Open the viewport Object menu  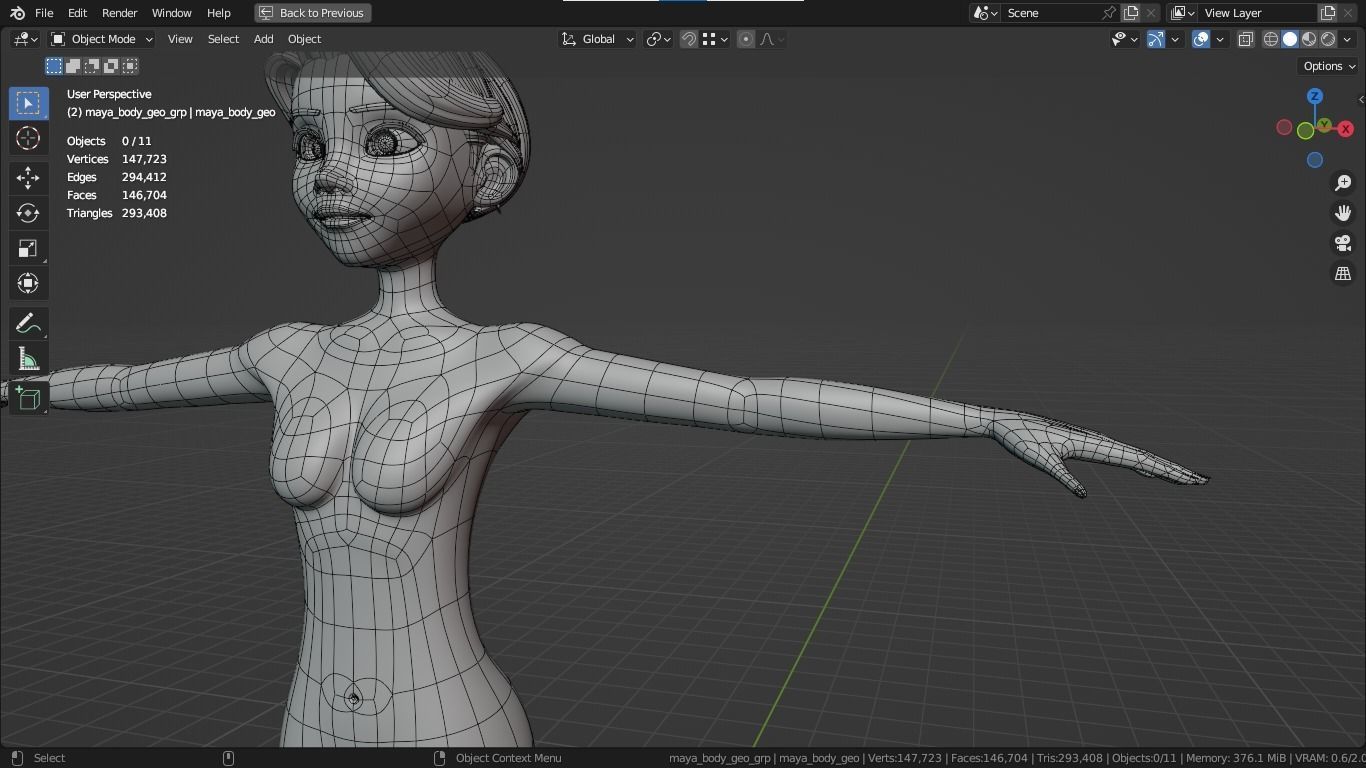[x=304, y=39]
